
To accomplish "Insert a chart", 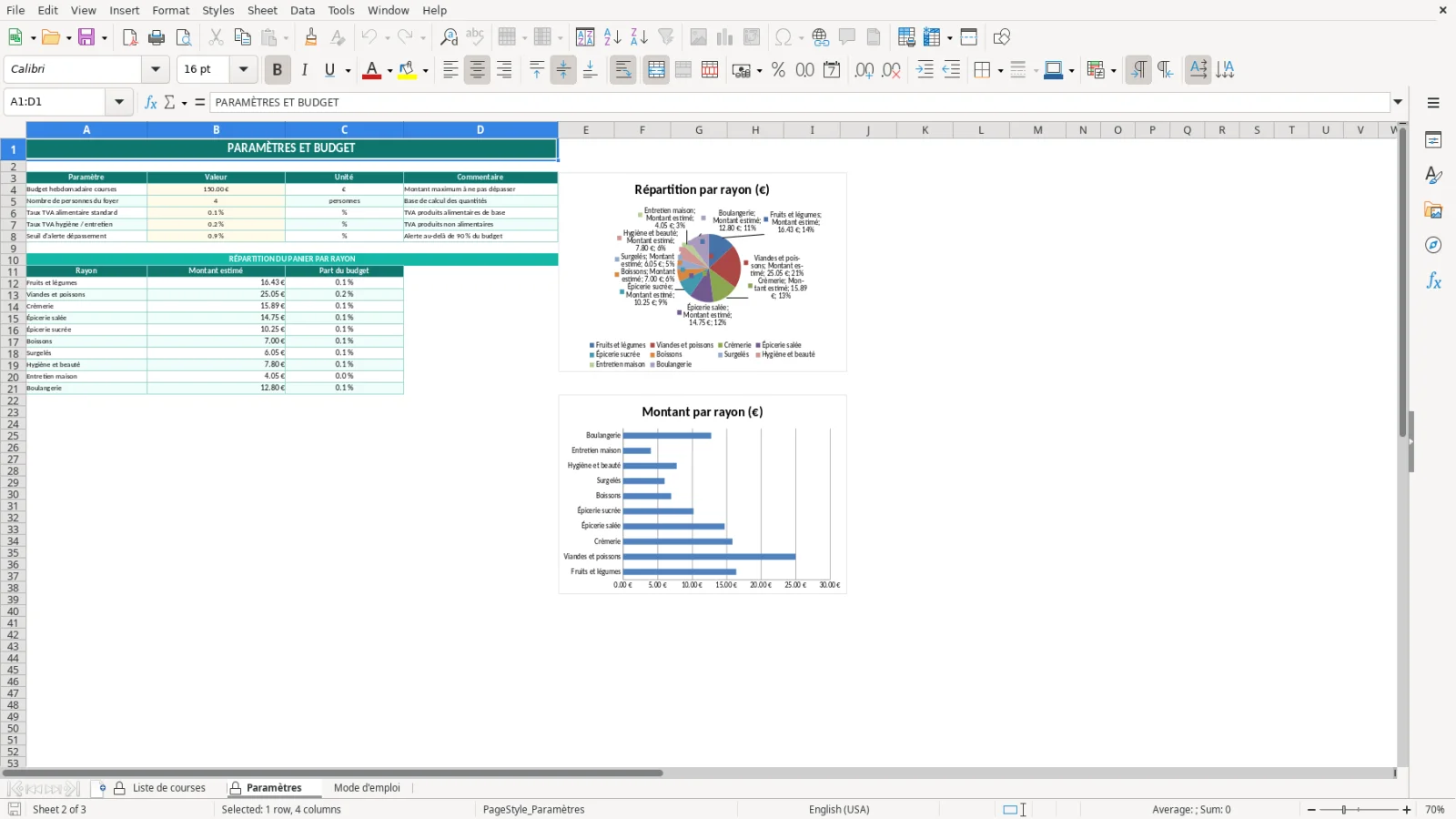I will pos(724,37).
